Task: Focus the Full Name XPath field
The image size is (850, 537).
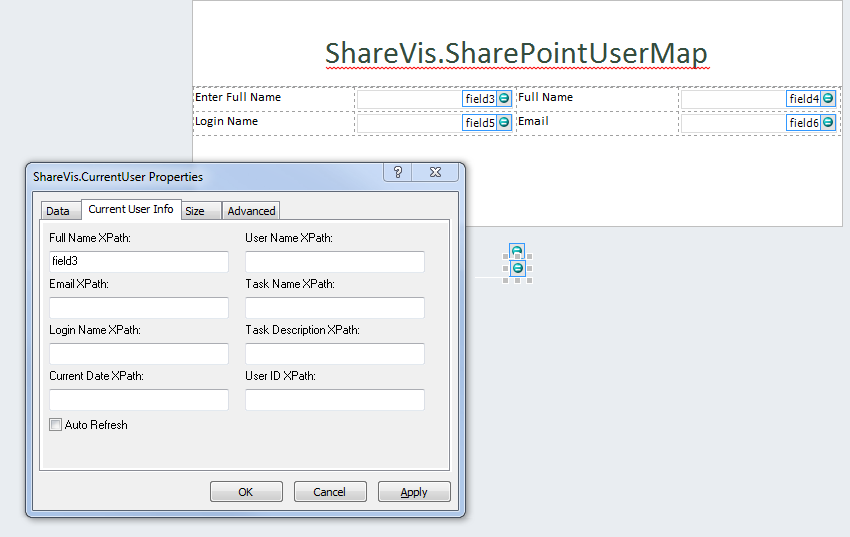Action: coord(139,261)
